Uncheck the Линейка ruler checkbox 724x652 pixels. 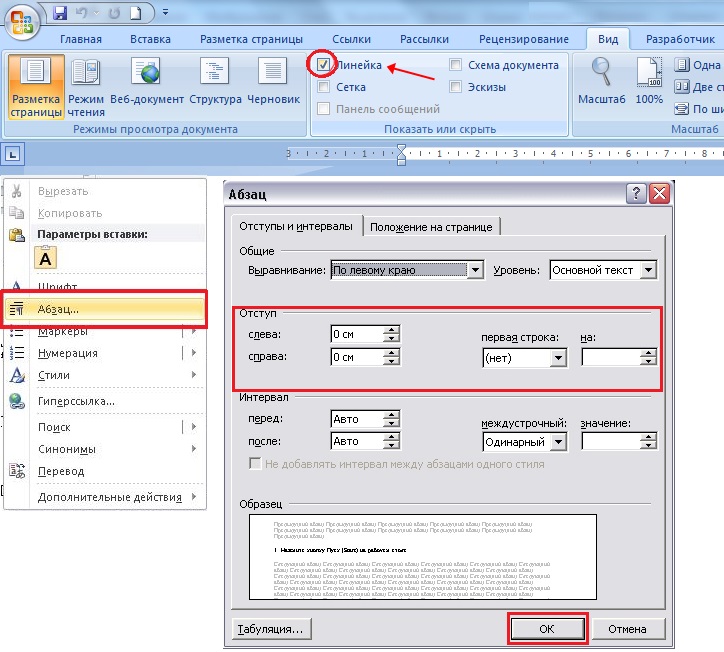pyautogui.click(x=324, y=65)
